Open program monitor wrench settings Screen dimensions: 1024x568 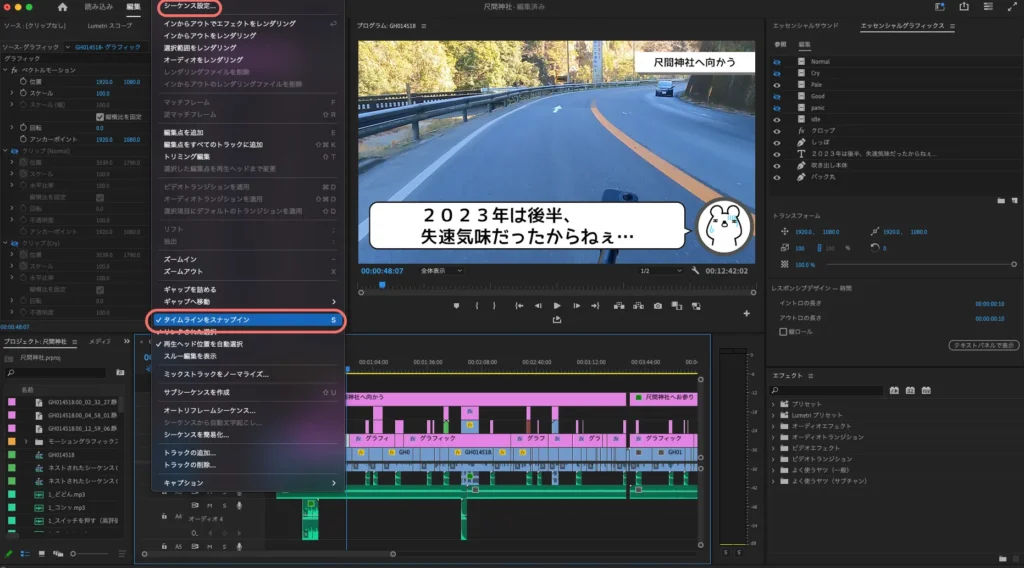click(x=696, y=270)
